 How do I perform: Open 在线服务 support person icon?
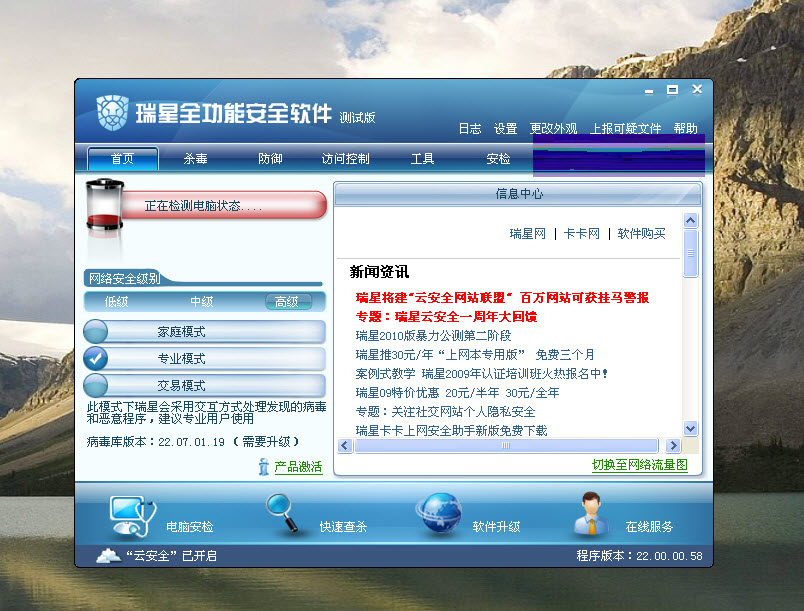pos(591,514)
